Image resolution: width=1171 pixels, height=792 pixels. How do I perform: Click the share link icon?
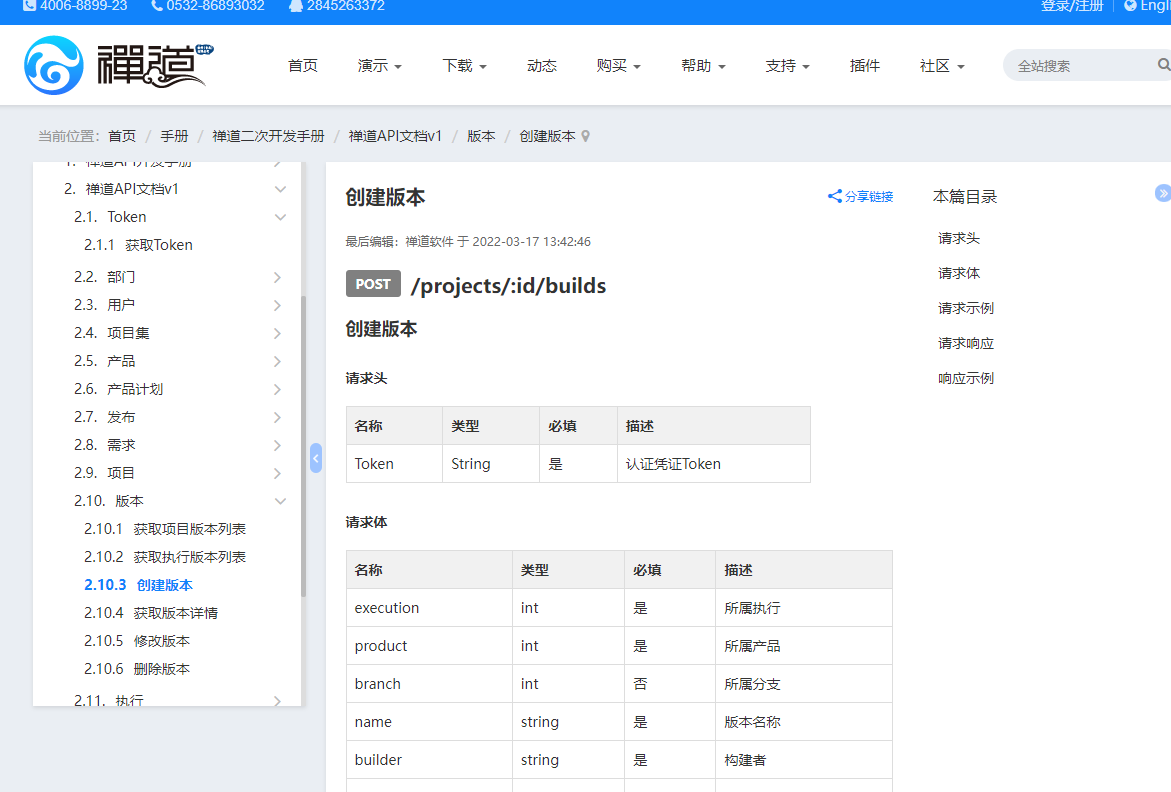point(835,197)
